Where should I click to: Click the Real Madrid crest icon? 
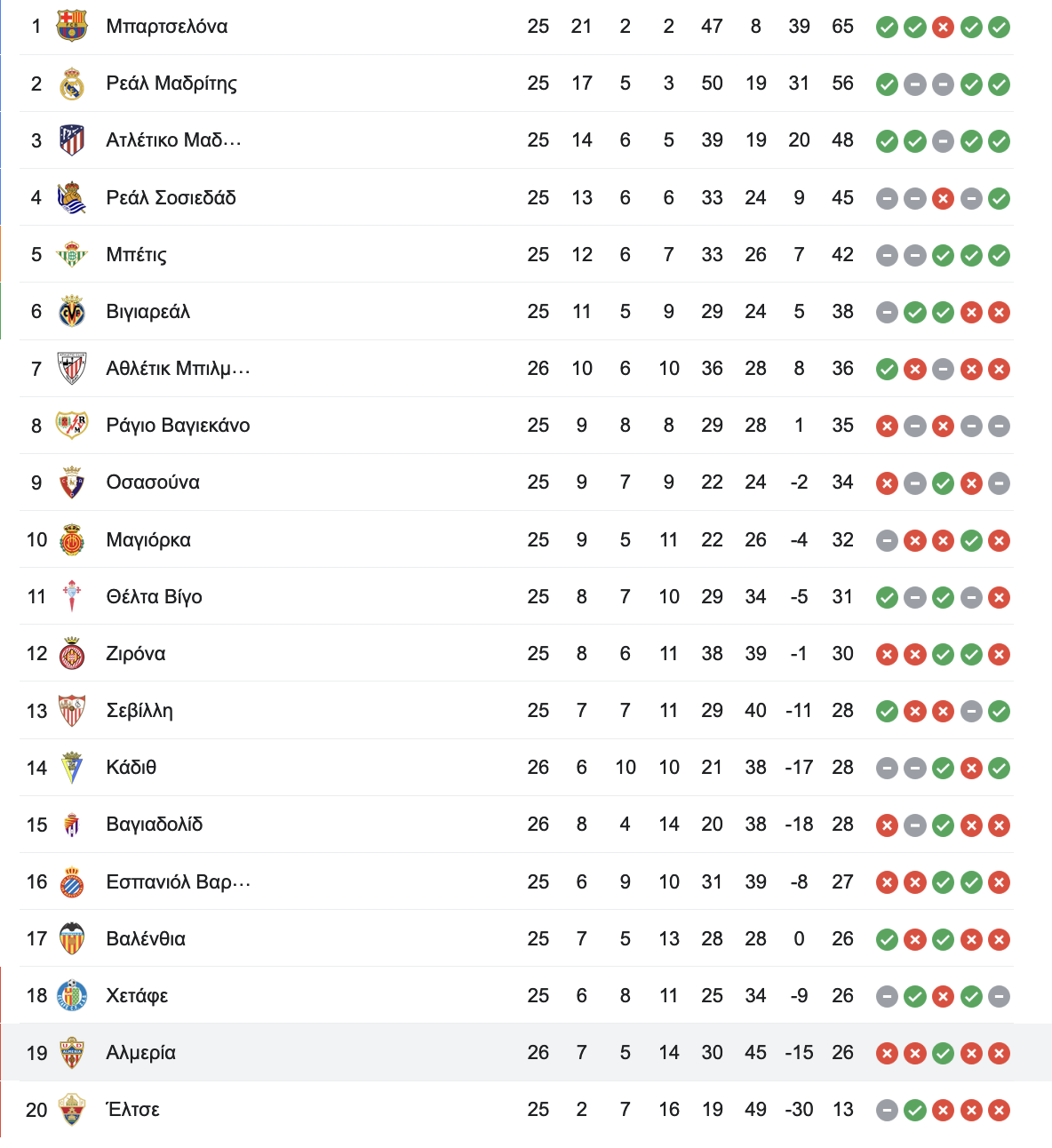[x=72, y=84]
